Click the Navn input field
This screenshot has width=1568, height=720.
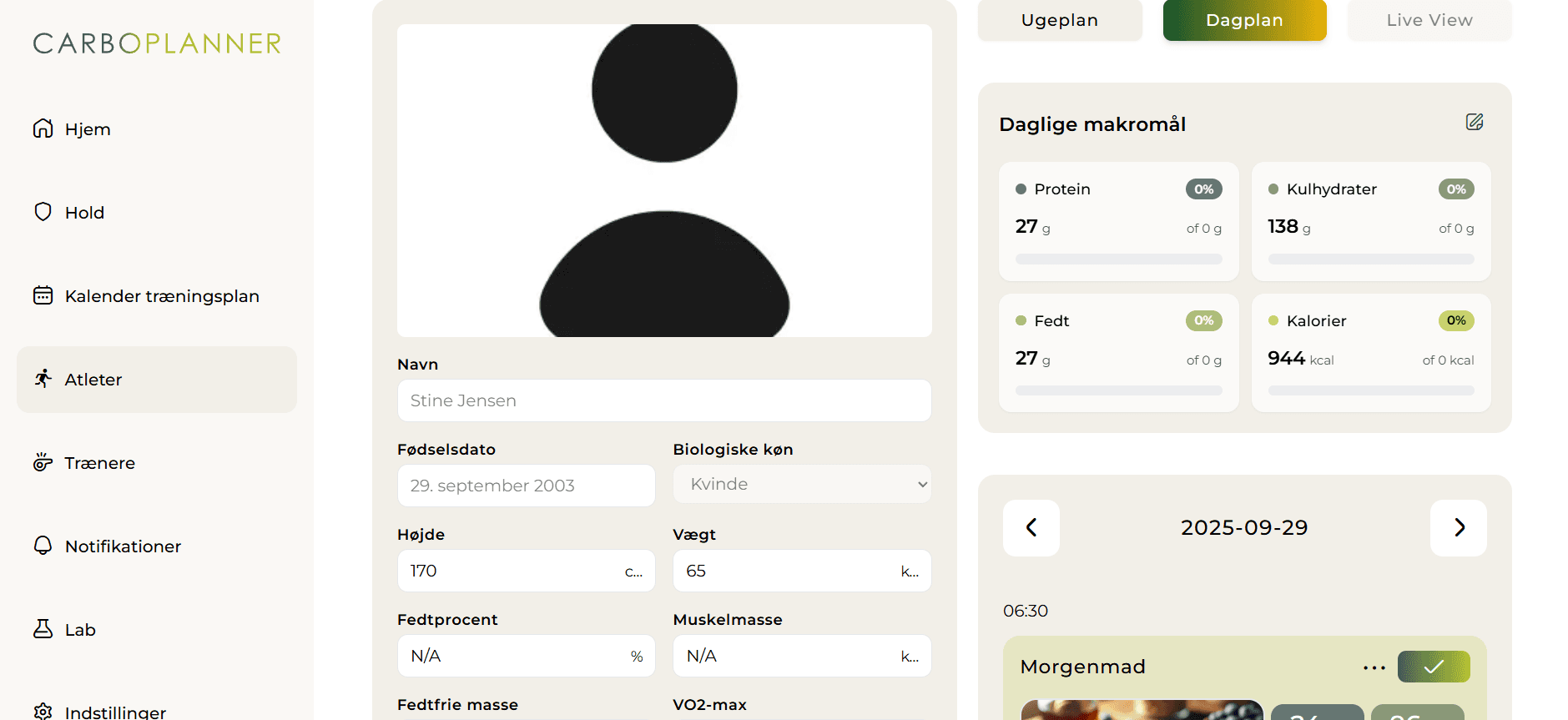[x=664, y=400]
